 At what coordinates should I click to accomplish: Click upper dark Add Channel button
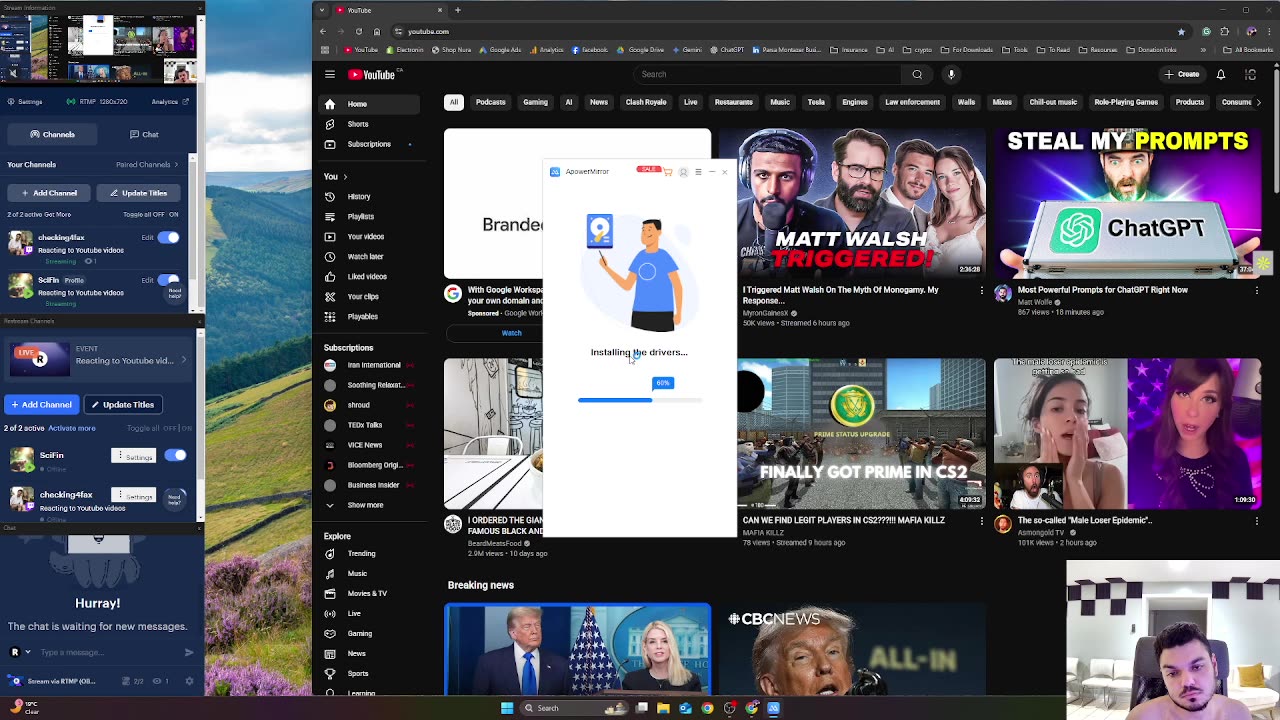click(x=48, y=193)
